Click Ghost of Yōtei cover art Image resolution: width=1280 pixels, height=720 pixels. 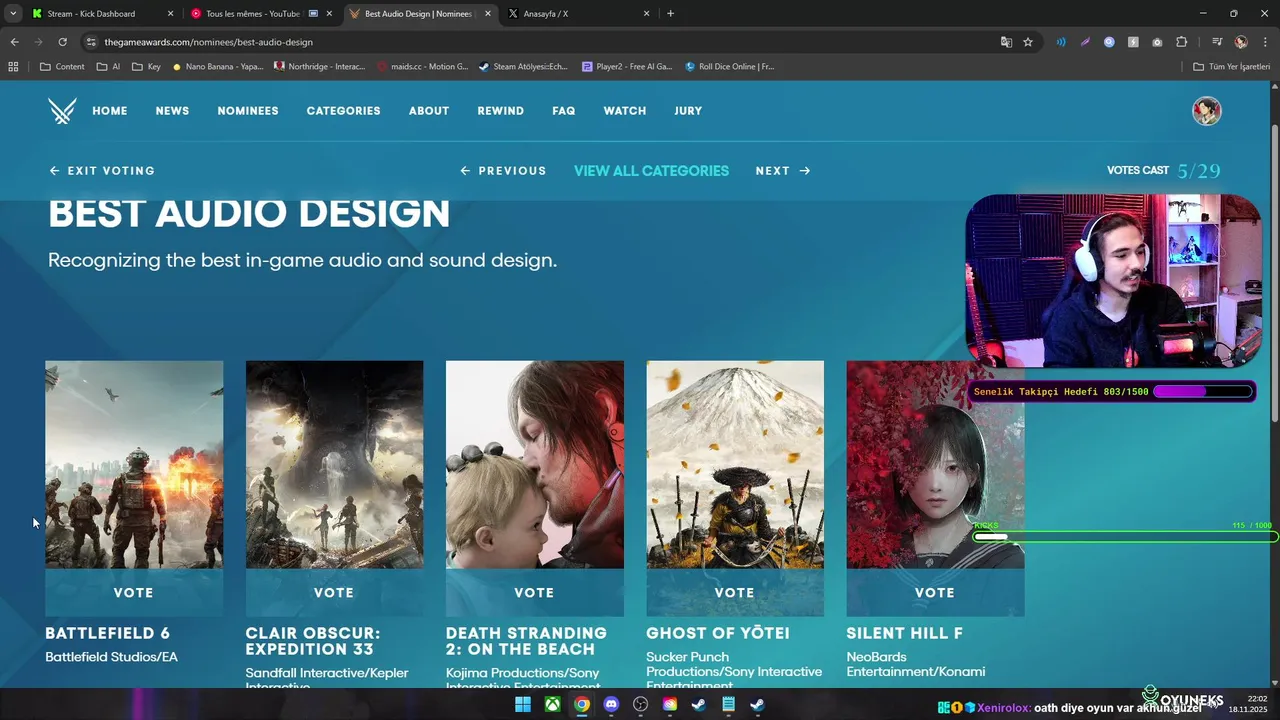pos(735,465)
